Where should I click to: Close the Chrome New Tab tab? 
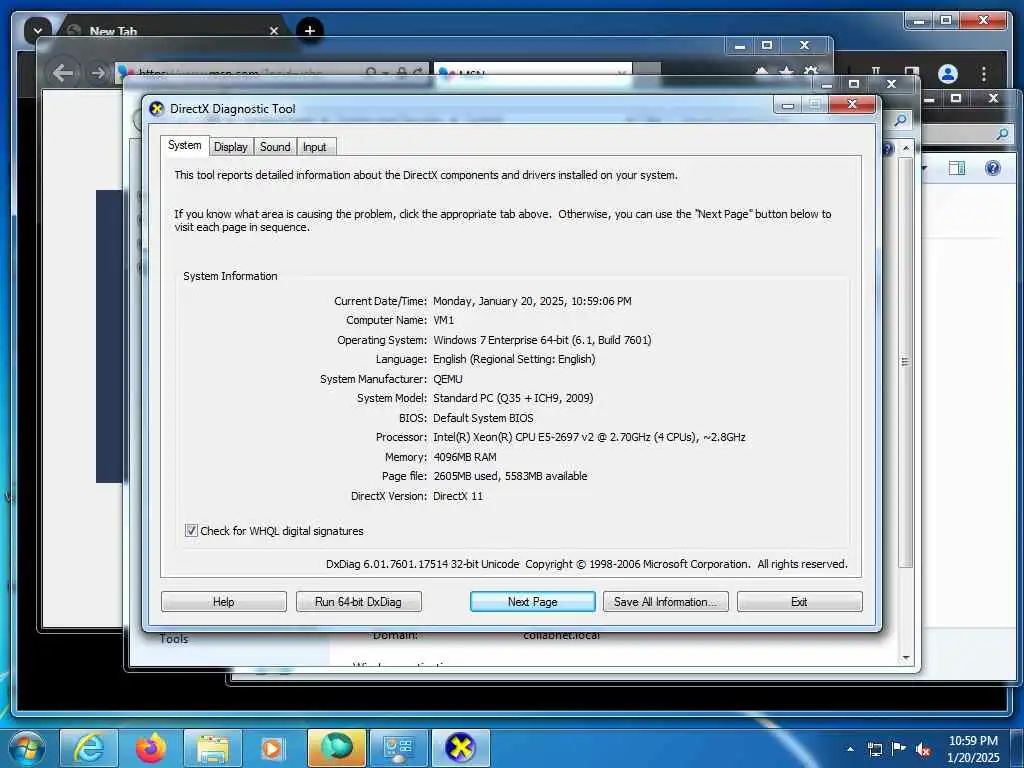coord(274,31)
